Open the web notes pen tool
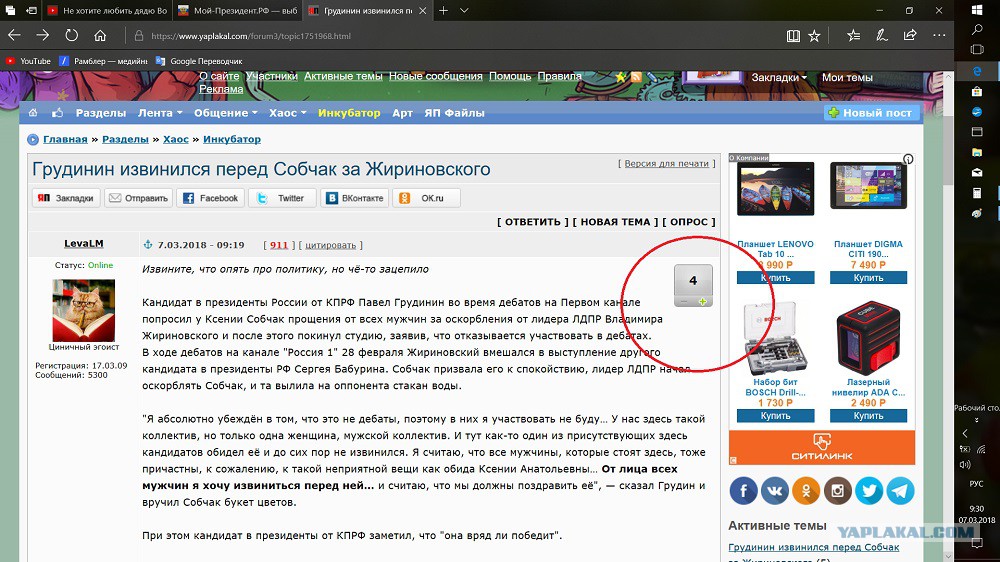Viewport: 1000px width, 562px height. click(882, 36)
